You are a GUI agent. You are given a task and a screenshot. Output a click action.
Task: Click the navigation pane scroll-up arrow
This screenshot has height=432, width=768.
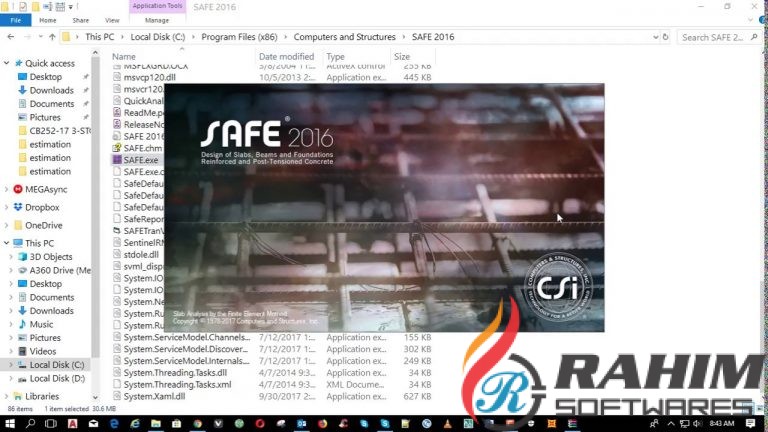[95, 53]
